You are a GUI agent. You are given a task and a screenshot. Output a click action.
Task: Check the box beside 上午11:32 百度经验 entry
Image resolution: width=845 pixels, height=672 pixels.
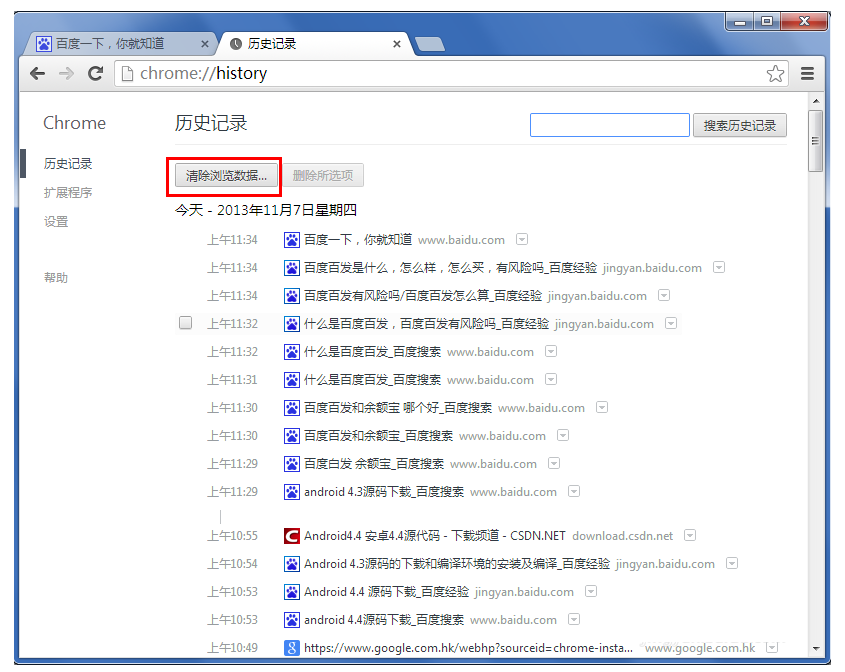(185, 323)
